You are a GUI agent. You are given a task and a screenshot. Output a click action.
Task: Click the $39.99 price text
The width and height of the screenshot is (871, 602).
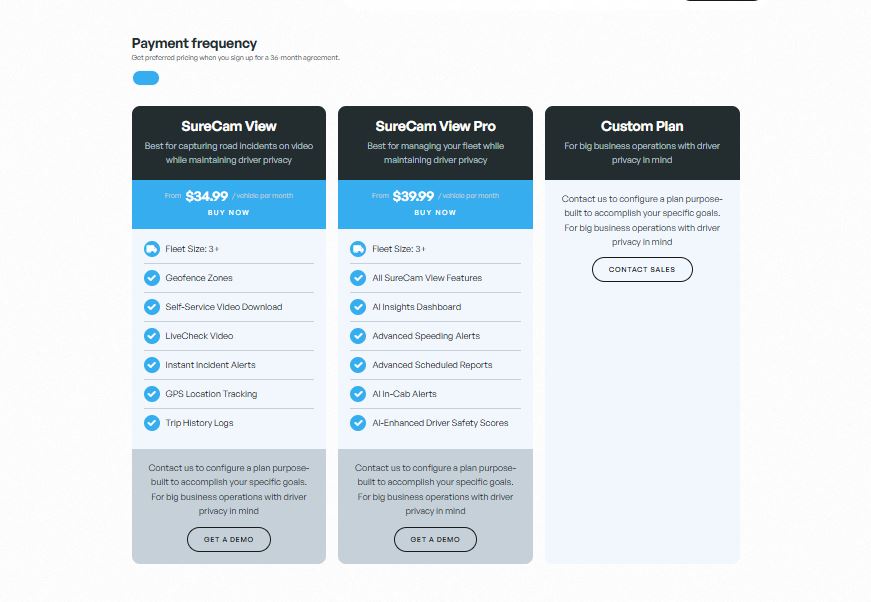(413, 196)
